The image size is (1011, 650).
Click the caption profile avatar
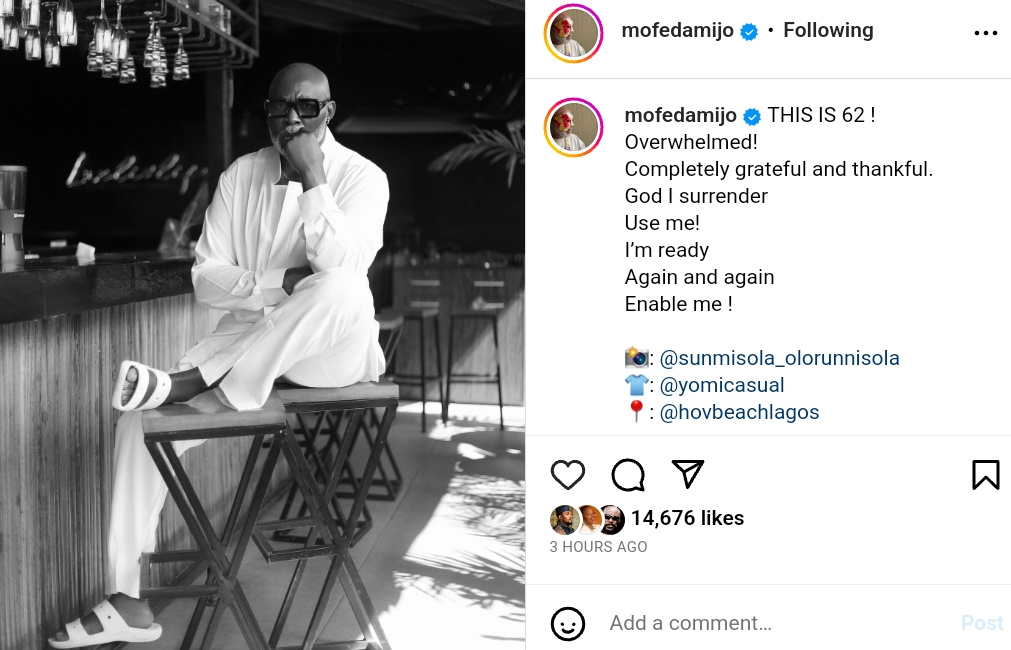574,128
